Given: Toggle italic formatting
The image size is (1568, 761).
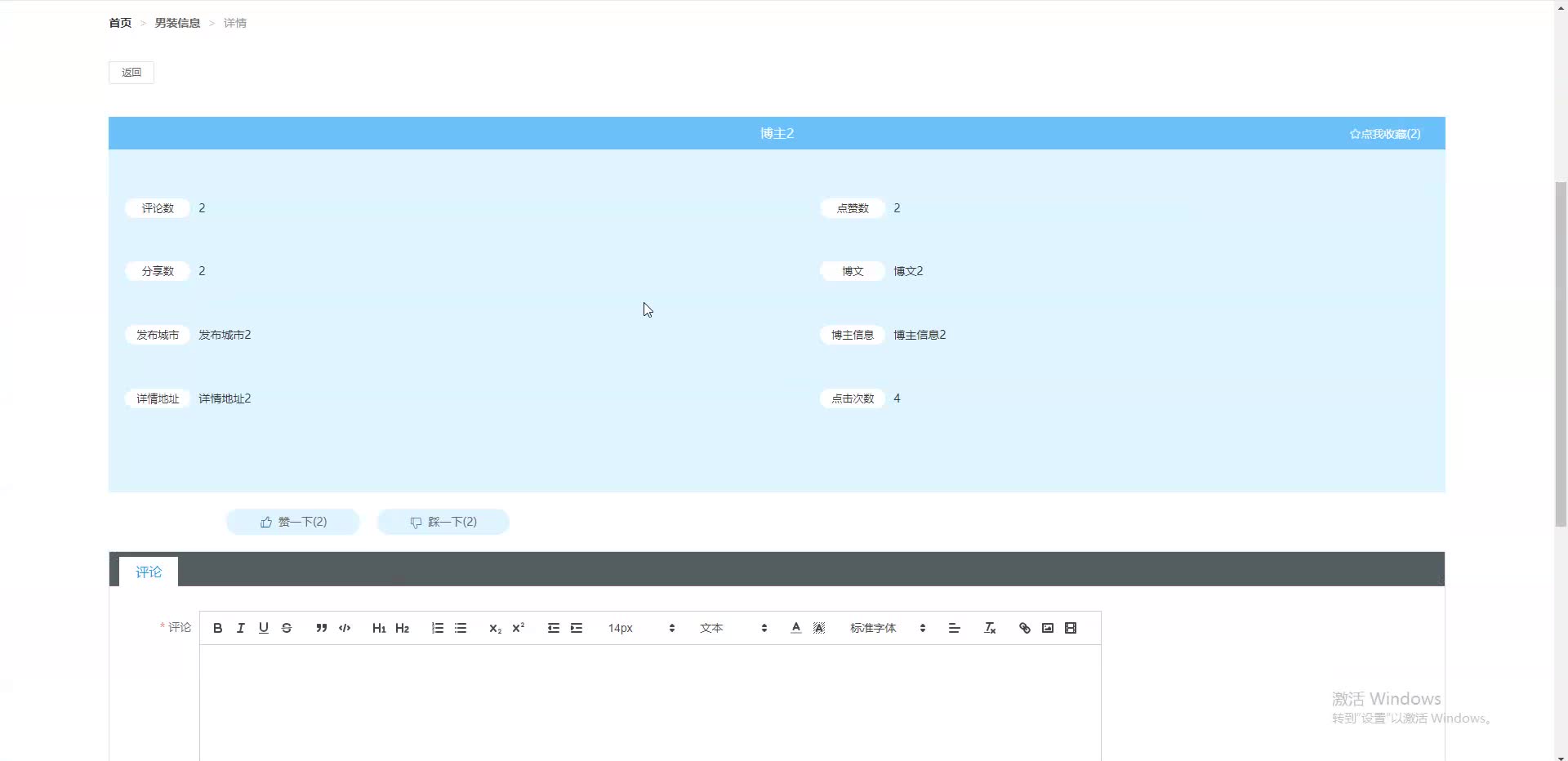Looking at the screenshot, I should pos(240,627).
